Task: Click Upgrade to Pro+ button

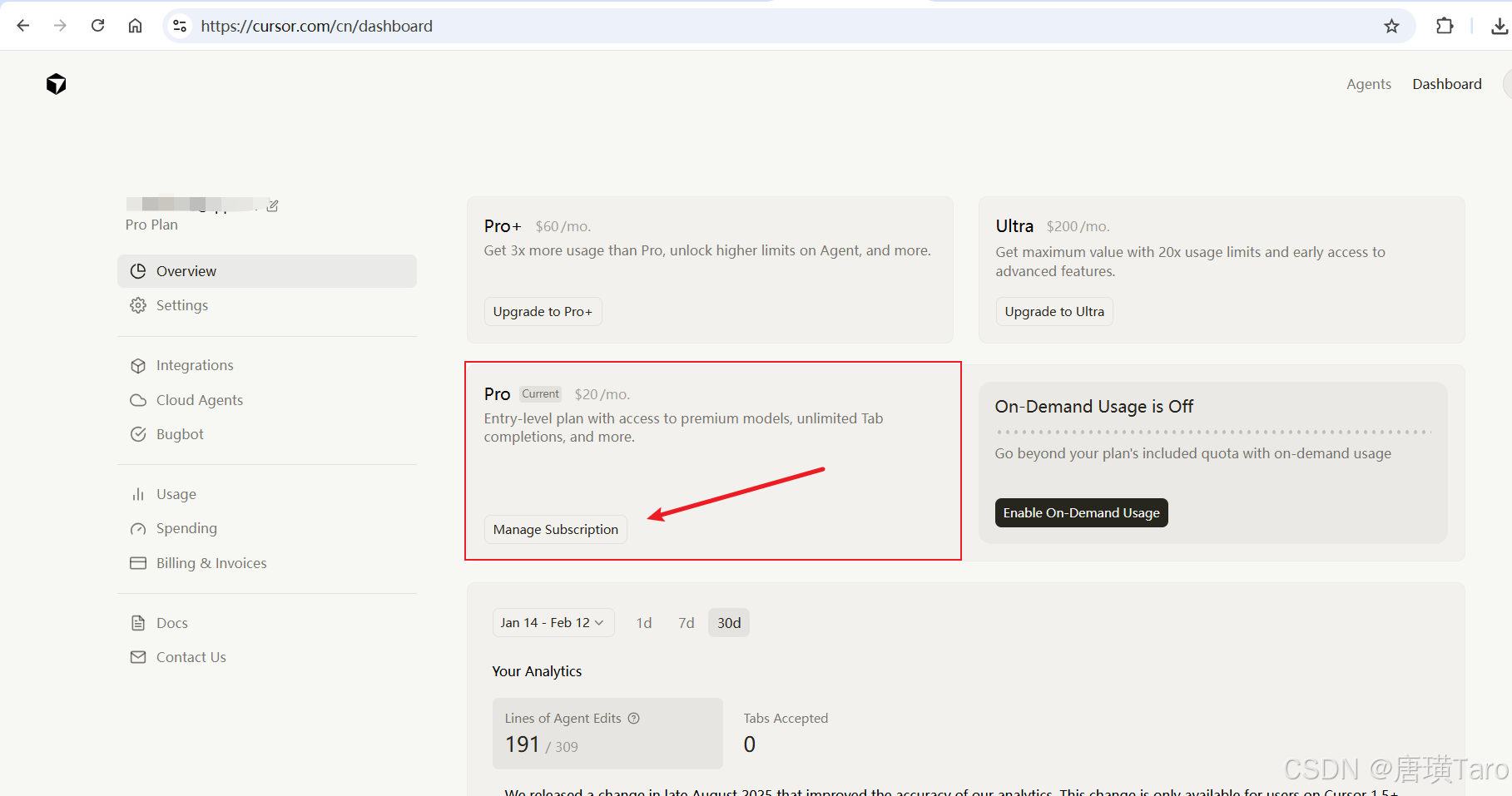Action: click(x=543, y=311)
